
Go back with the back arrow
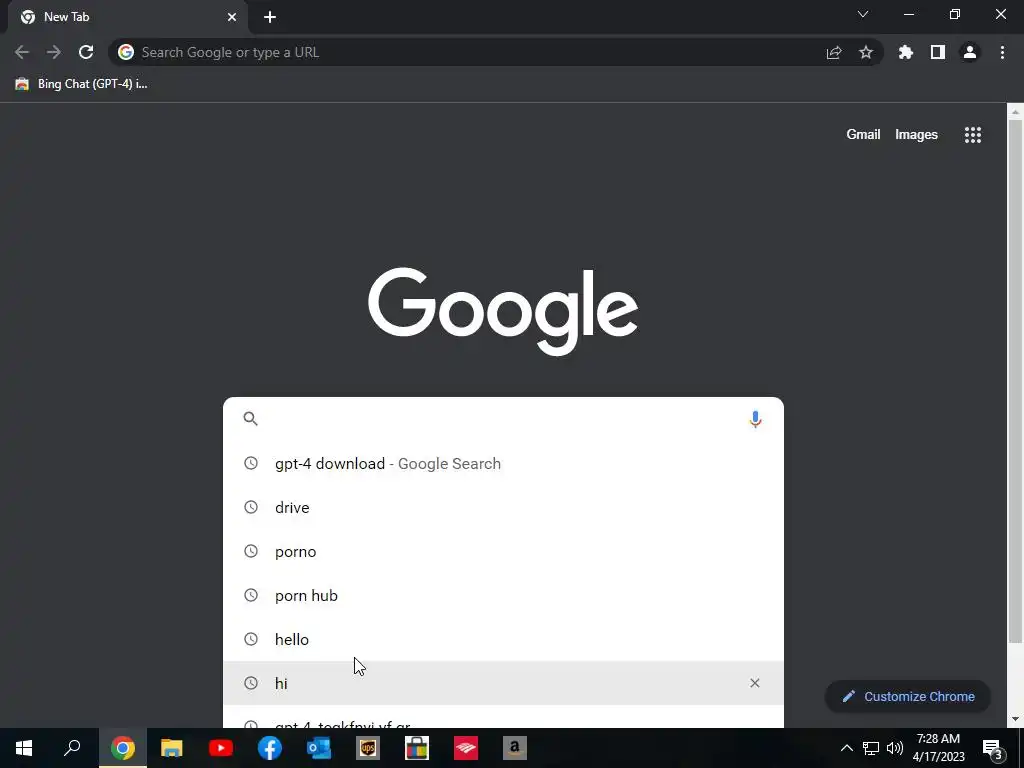pyautogui.click(x=22, y=52)
